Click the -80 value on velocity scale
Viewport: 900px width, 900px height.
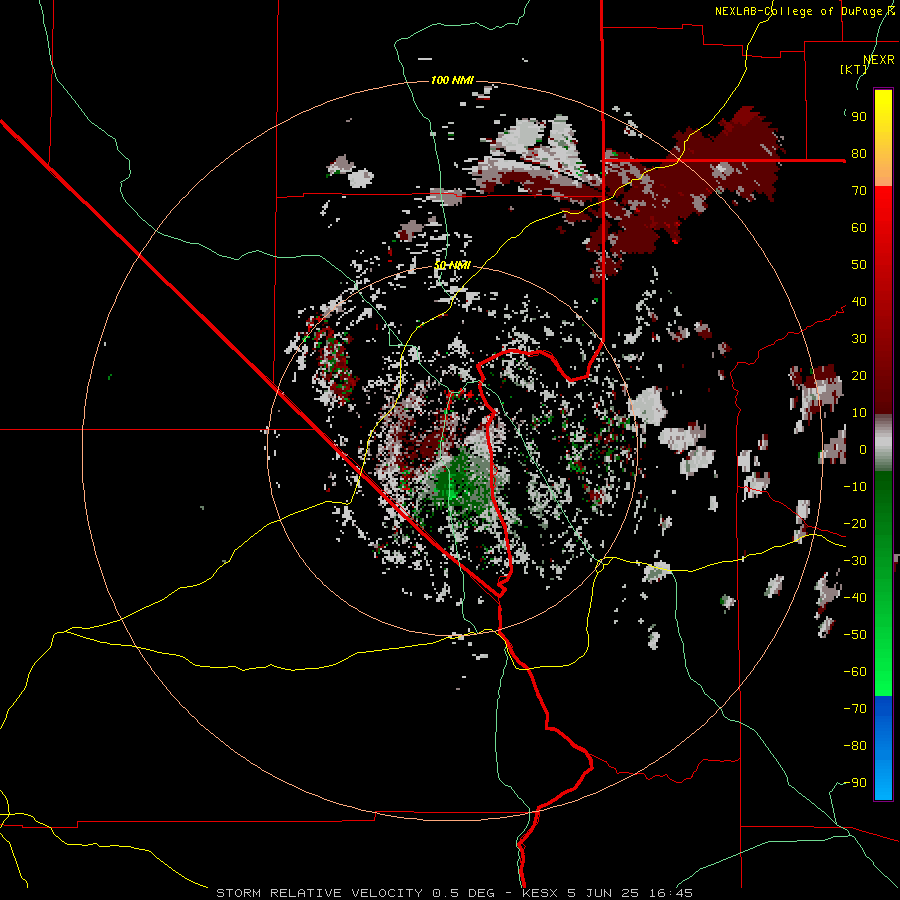coord(855,746)
